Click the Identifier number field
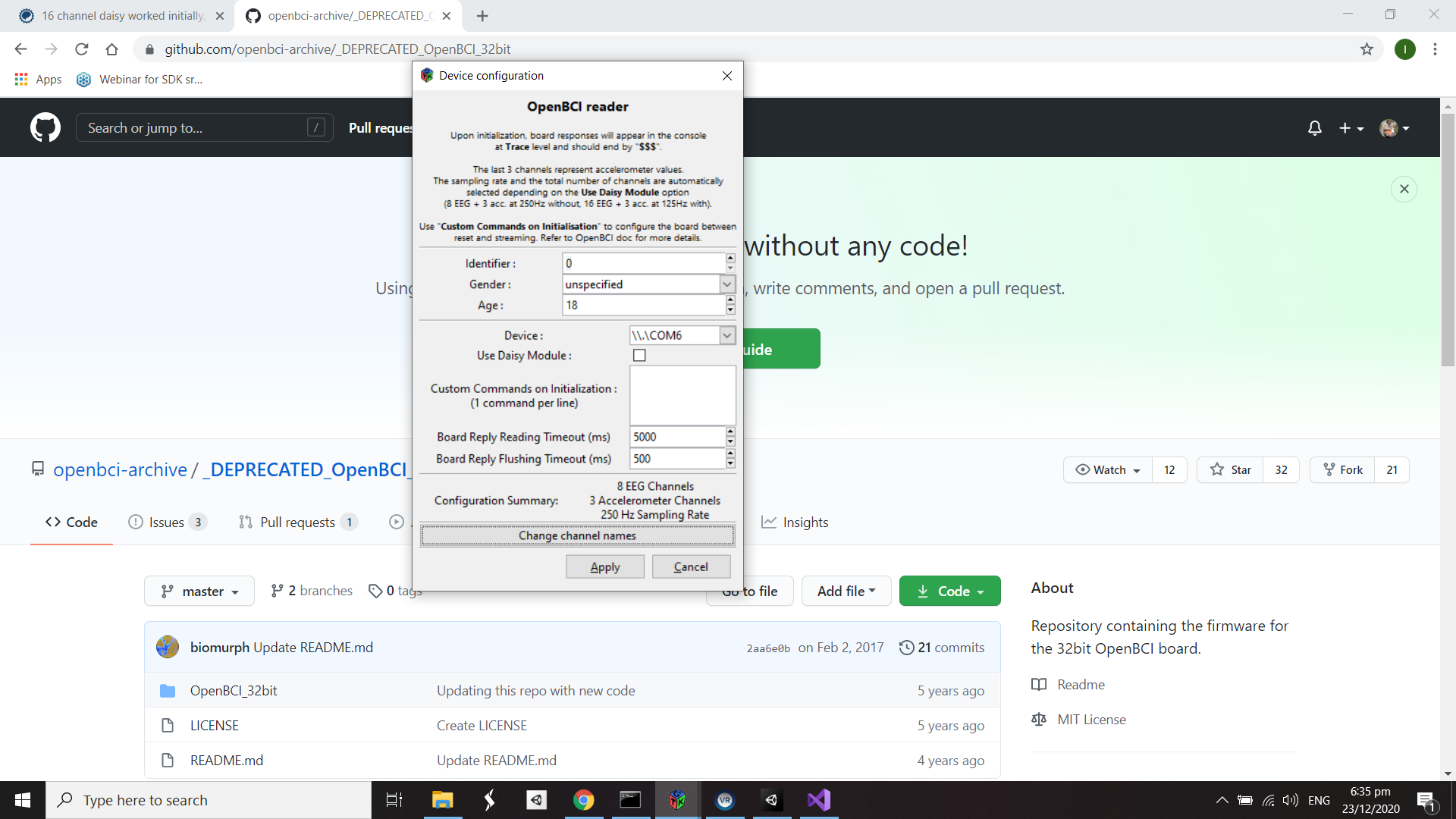Image resolution: width=1456 pixels, height=819 pixels. 644,263
